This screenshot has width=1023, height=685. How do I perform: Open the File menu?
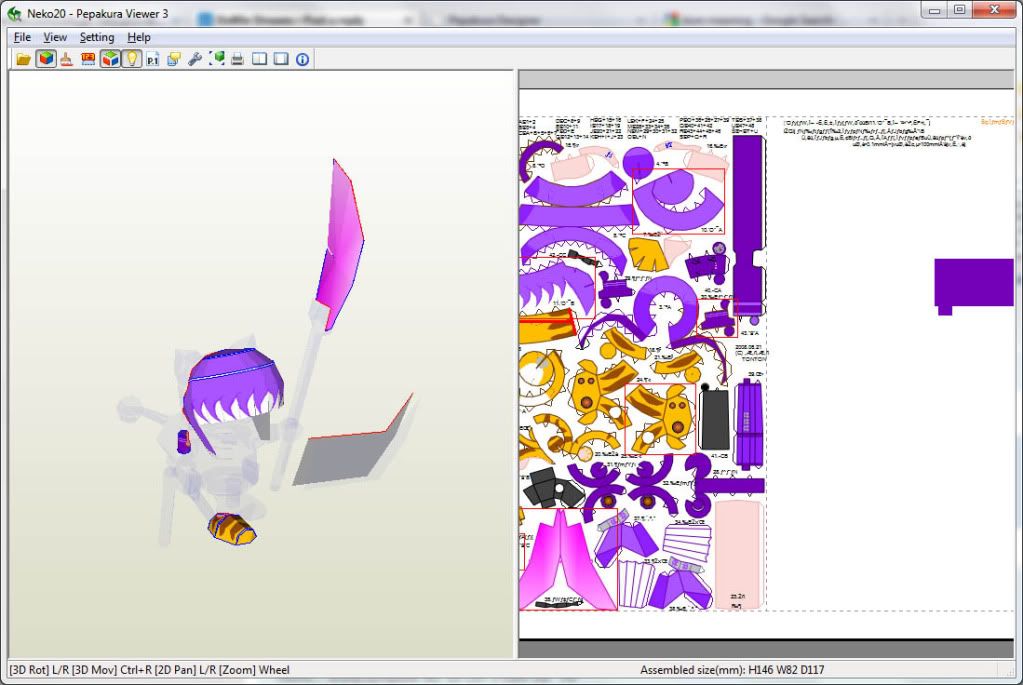click(22, 37)
